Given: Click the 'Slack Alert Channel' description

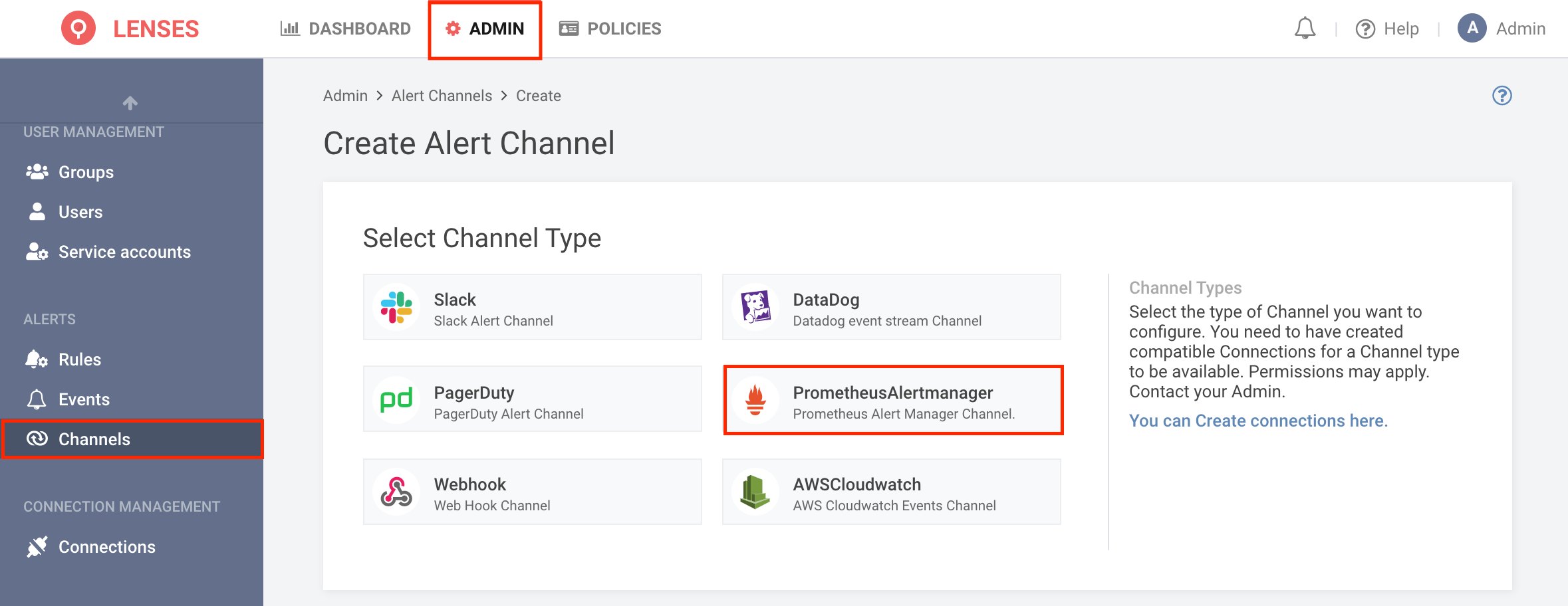Looking at the screenshot, I should click(493, 321).
